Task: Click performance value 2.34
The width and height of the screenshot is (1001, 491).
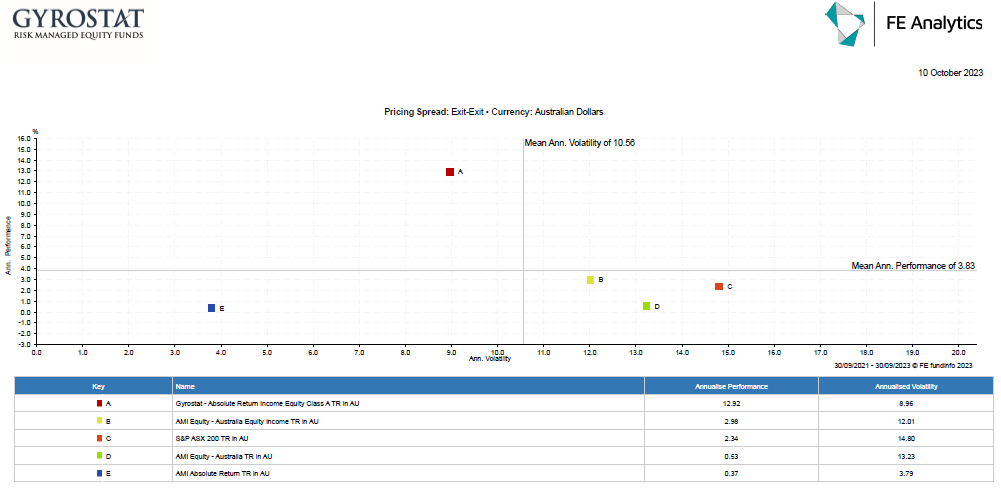Action: coord(732,439)
